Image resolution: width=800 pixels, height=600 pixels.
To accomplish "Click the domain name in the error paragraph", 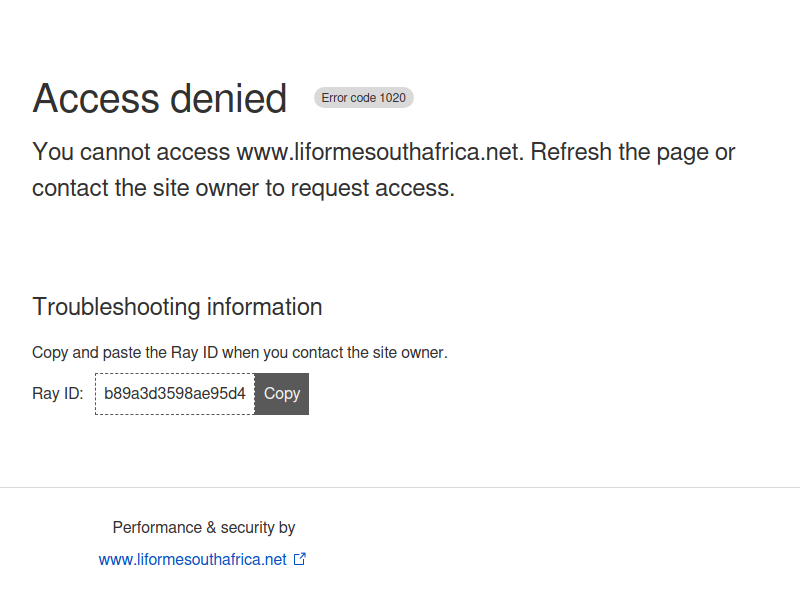I will tap(380, 152).
